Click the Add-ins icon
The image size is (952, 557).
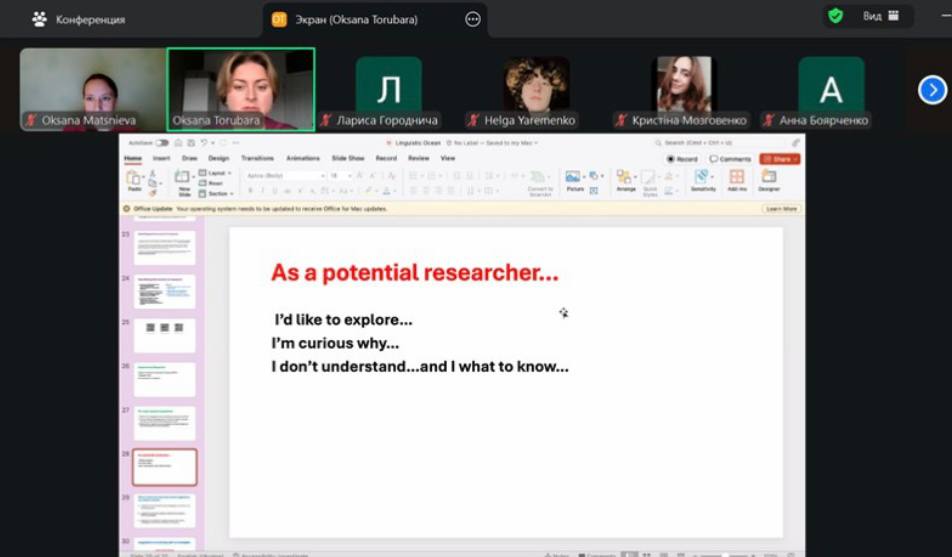(x=737, y=179)
